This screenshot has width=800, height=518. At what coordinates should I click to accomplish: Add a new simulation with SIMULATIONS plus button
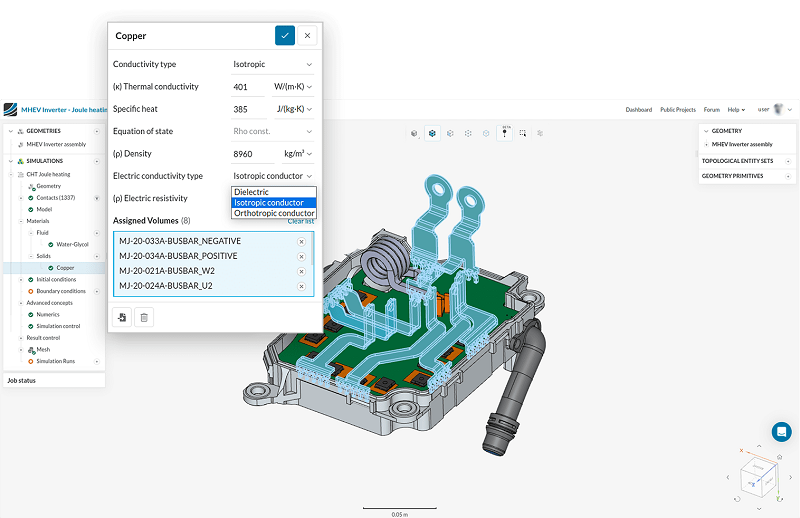coord(97,161)
